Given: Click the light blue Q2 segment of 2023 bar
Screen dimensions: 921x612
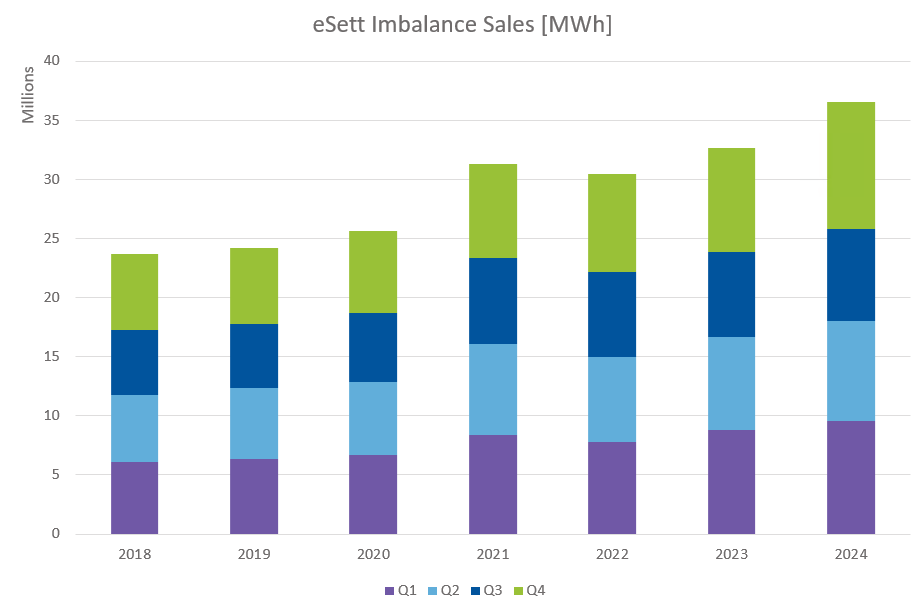Looking at the screenshot, I should tap(731, 384).
